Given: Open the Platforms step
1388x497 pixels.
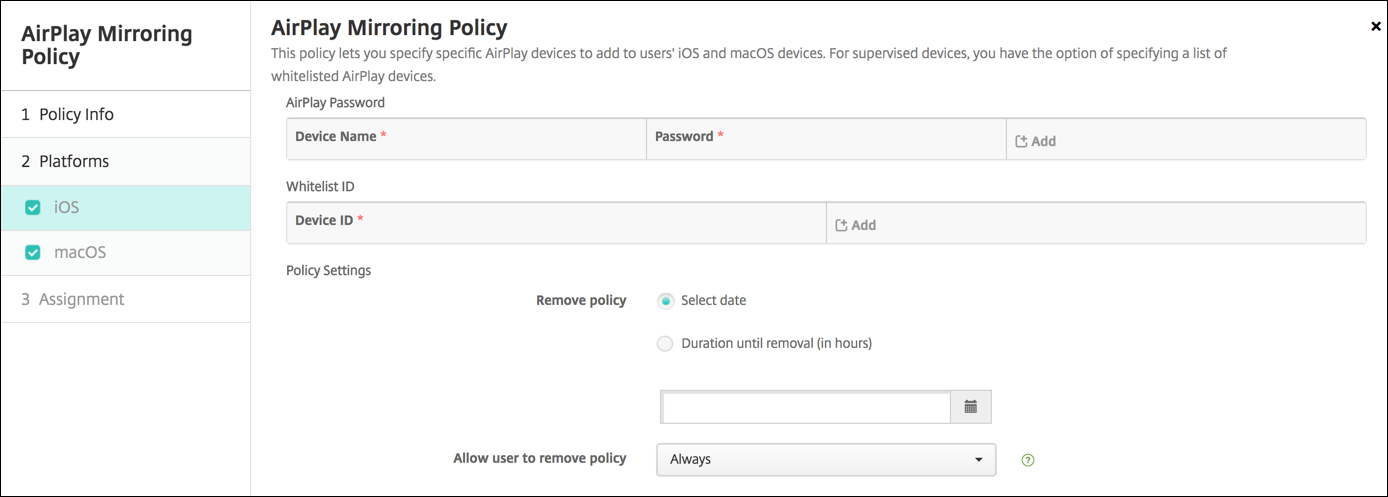Looking at the screenshot, I should tap(65, 161).
